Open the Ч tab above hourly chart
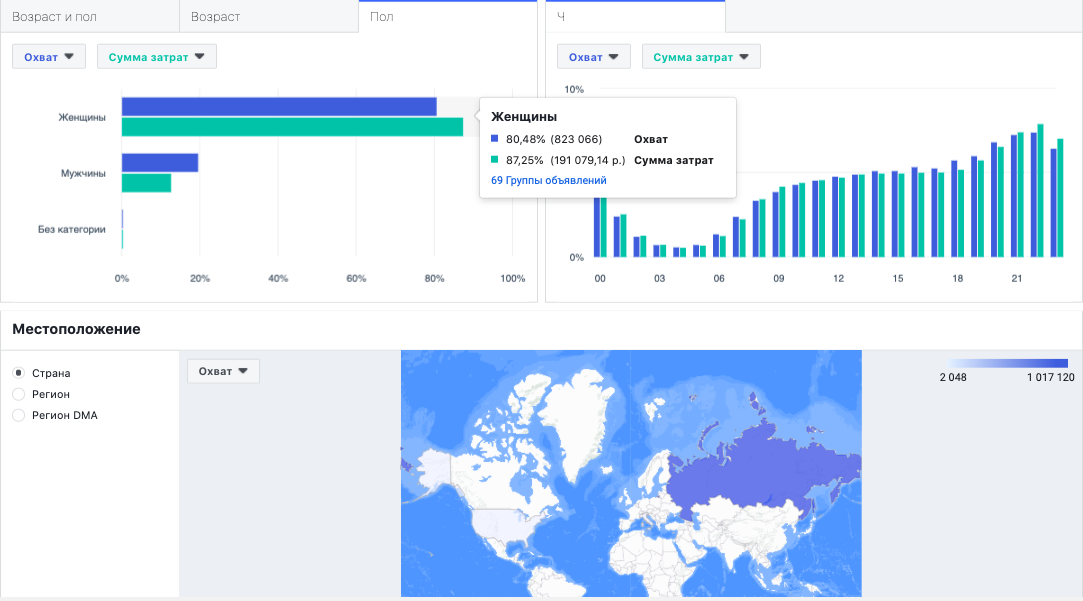The height and width of the screenshot is (601, 1083). 635,17
